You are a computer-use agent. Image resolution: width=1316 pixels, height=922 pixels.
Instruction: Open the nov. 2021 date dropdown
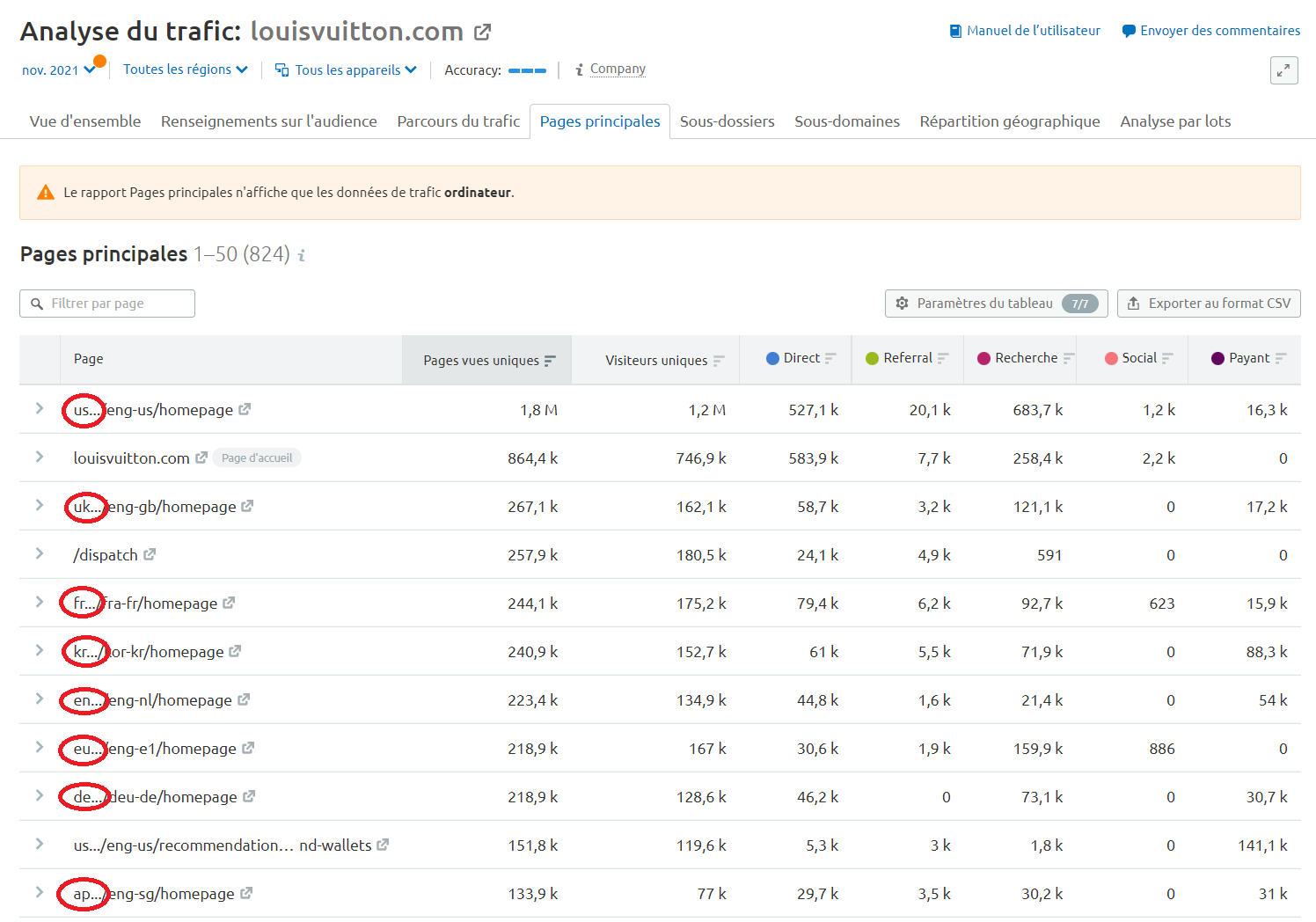click(59, 70)
